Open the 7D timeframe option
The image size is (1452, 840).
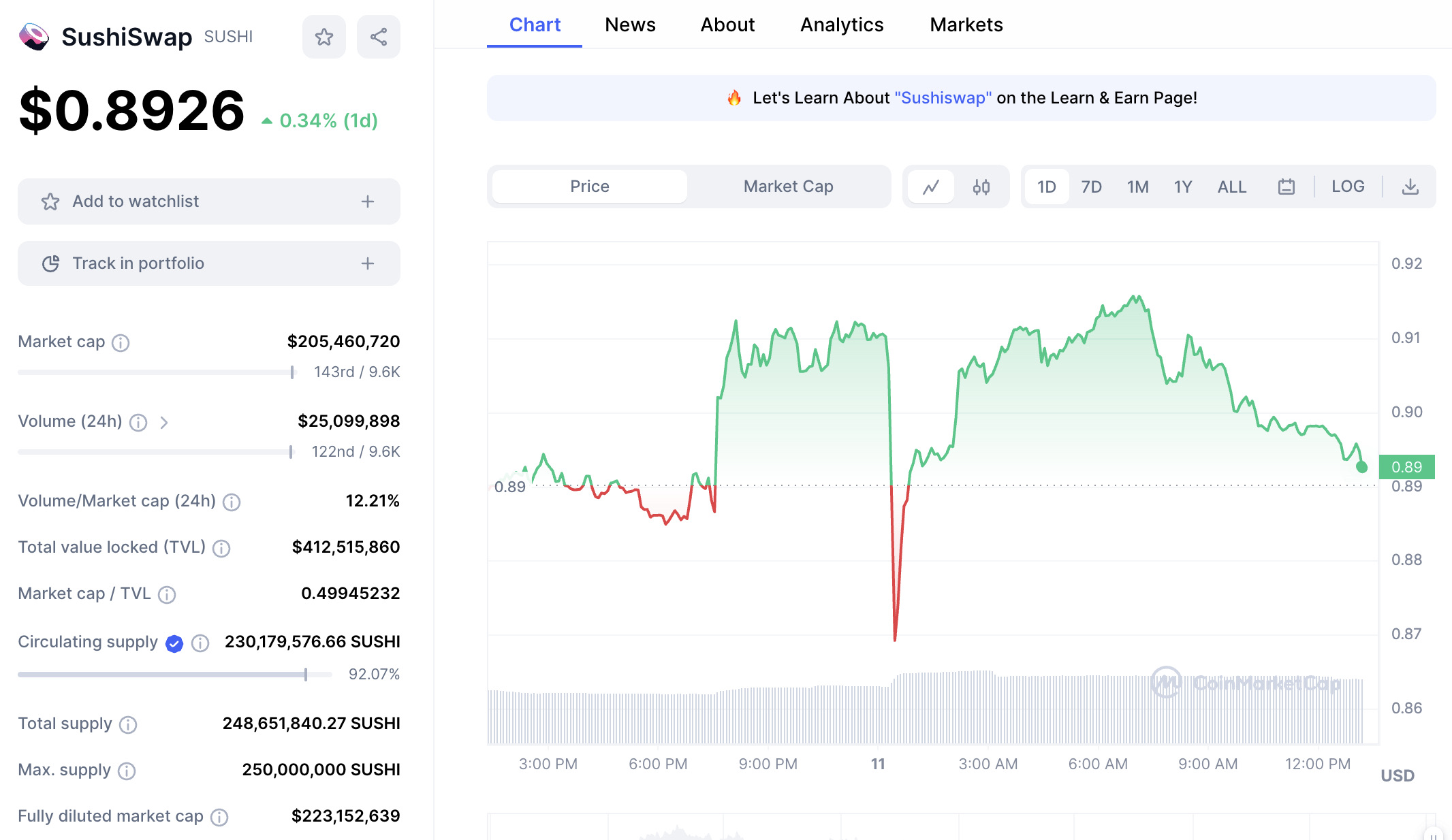click(x=1090, y=187)
